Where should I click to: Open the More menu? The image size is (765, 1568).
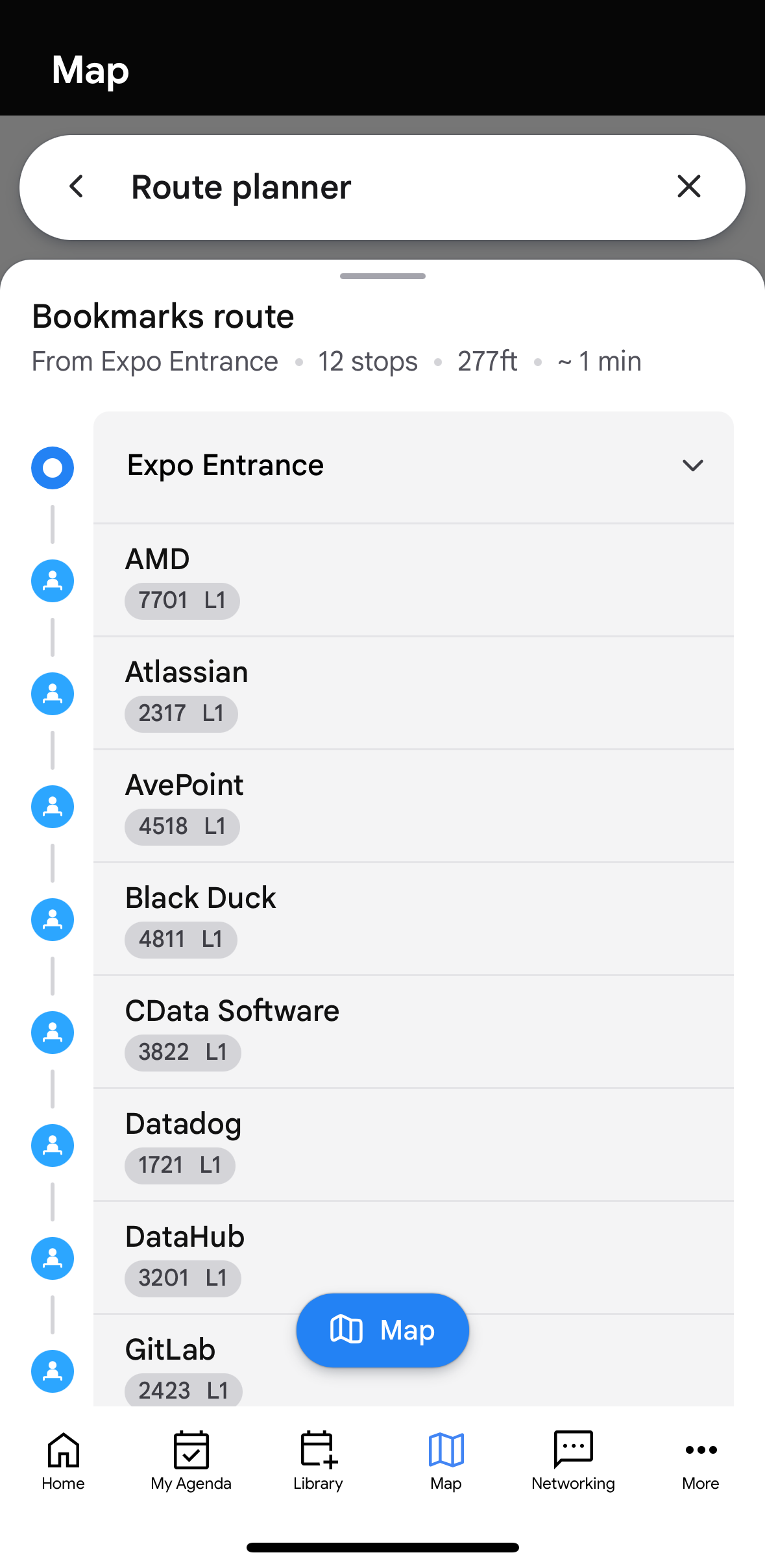click(x=701, y=1460)
